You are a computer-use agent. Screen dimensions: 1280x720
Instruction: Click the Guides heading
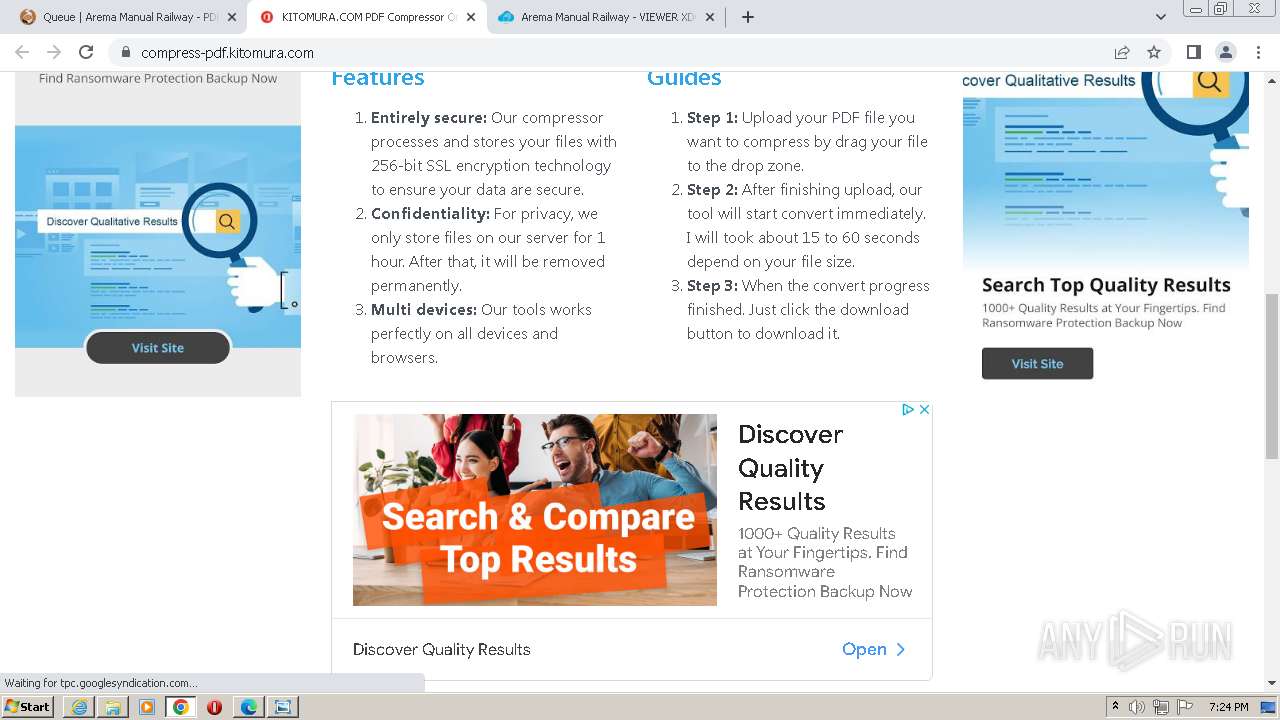coord(684,78)
